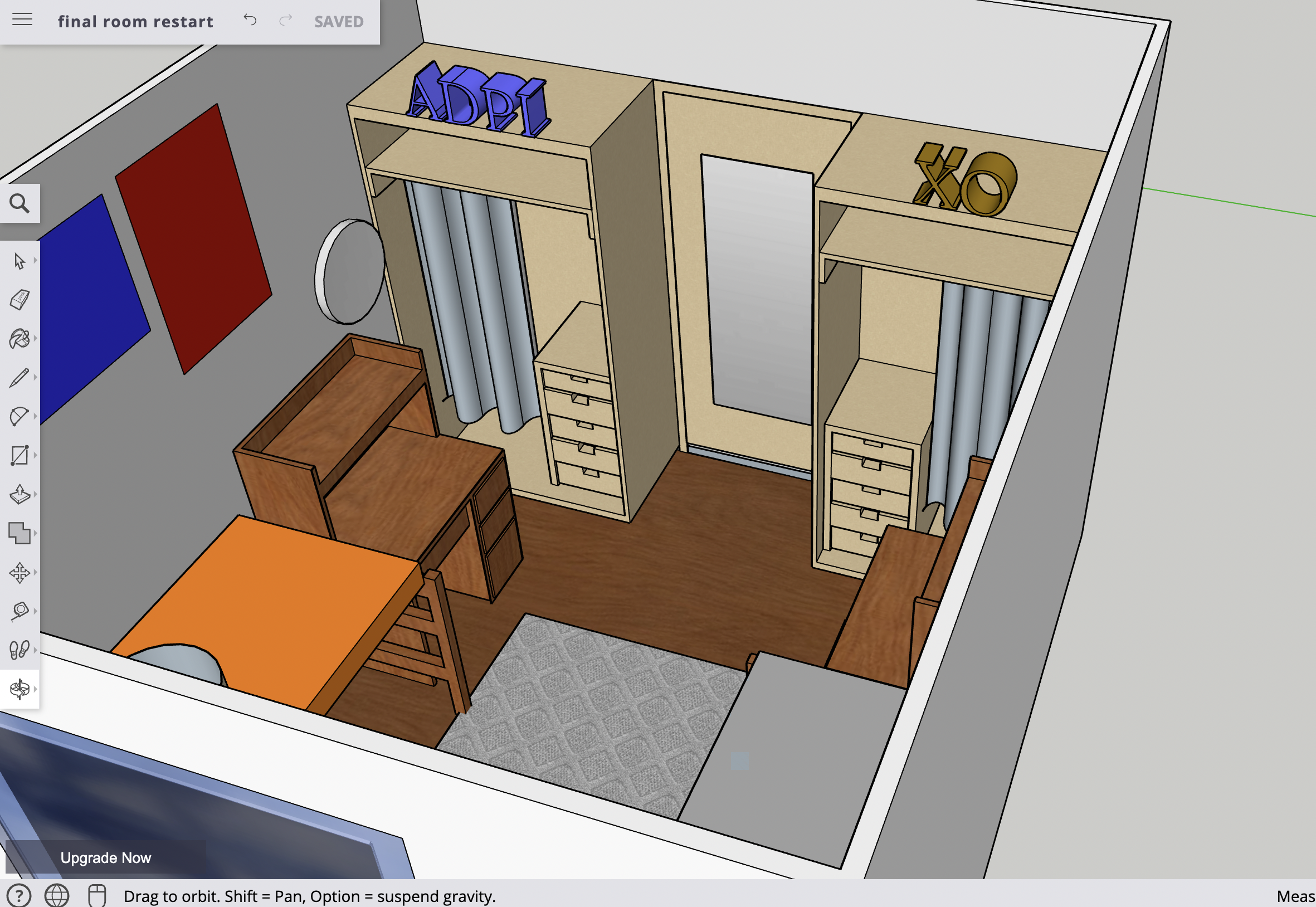Screen dimensions: 1316x907
Task: Select the Rectangle shape tool
Action: pyautogui.click(x=20, y=455)
